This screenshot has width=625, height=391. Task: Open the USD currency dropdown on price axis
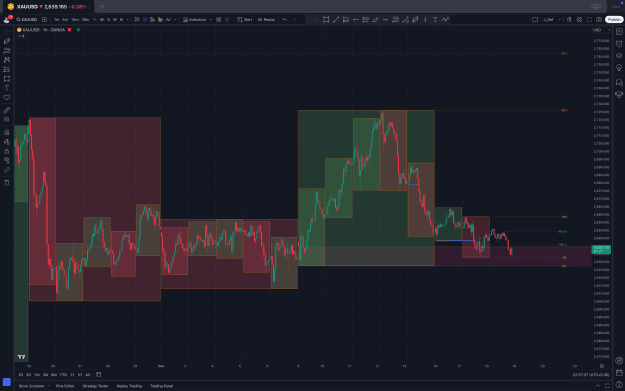tap(601, 30)
